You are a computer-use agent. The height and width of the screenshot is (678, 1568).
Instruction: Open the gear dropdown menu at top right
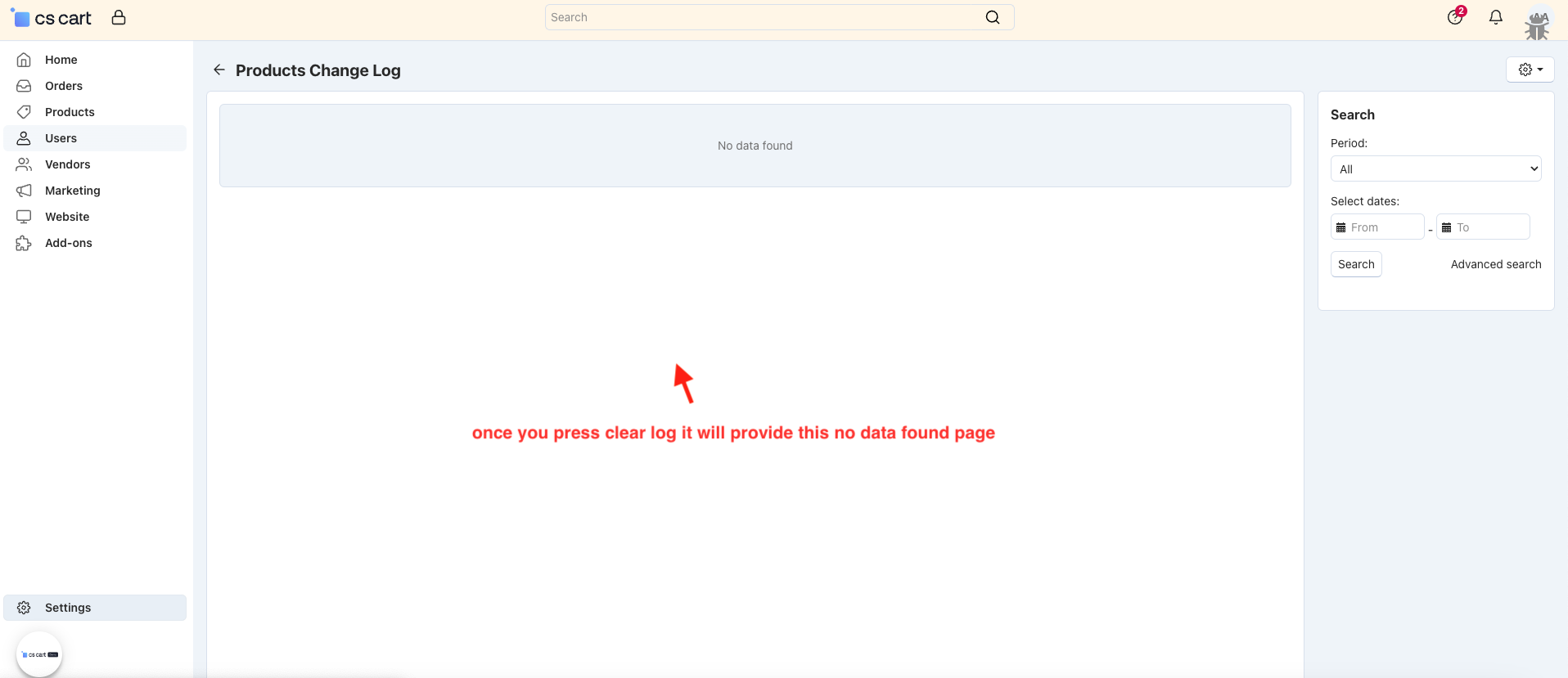(x=1530, y=70)
